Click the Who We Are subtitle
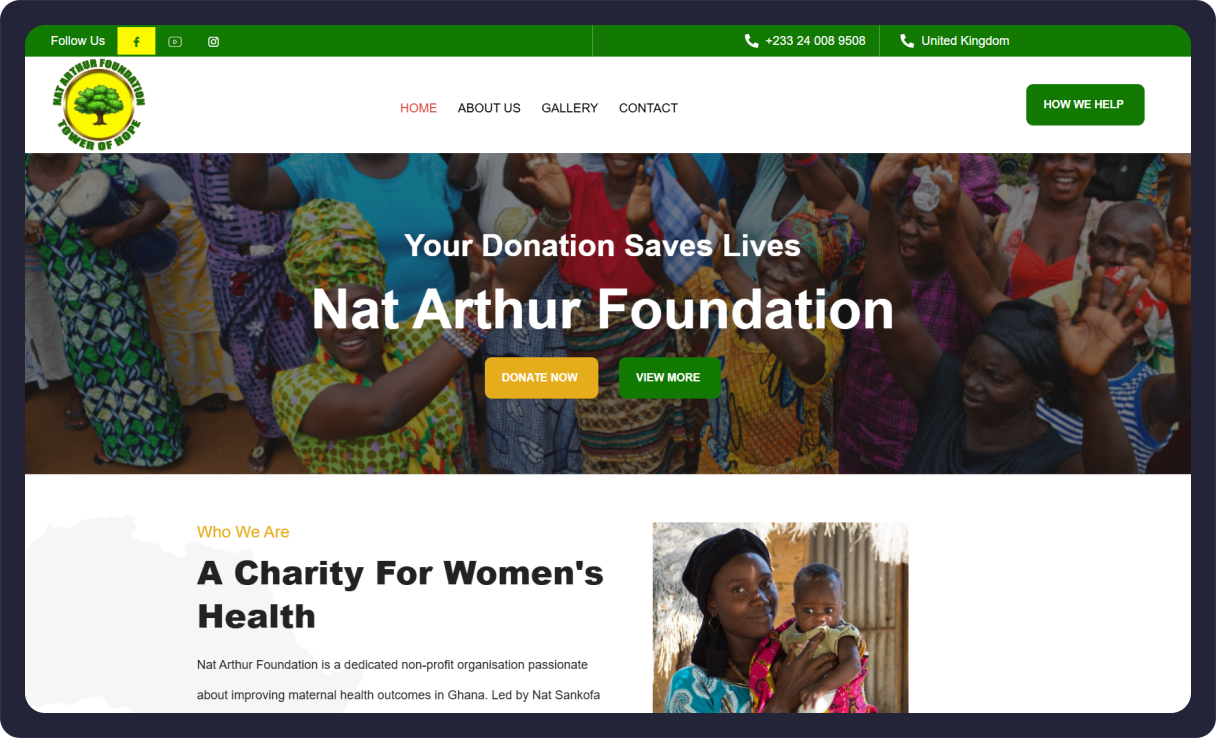 click(x=243, y=532)
